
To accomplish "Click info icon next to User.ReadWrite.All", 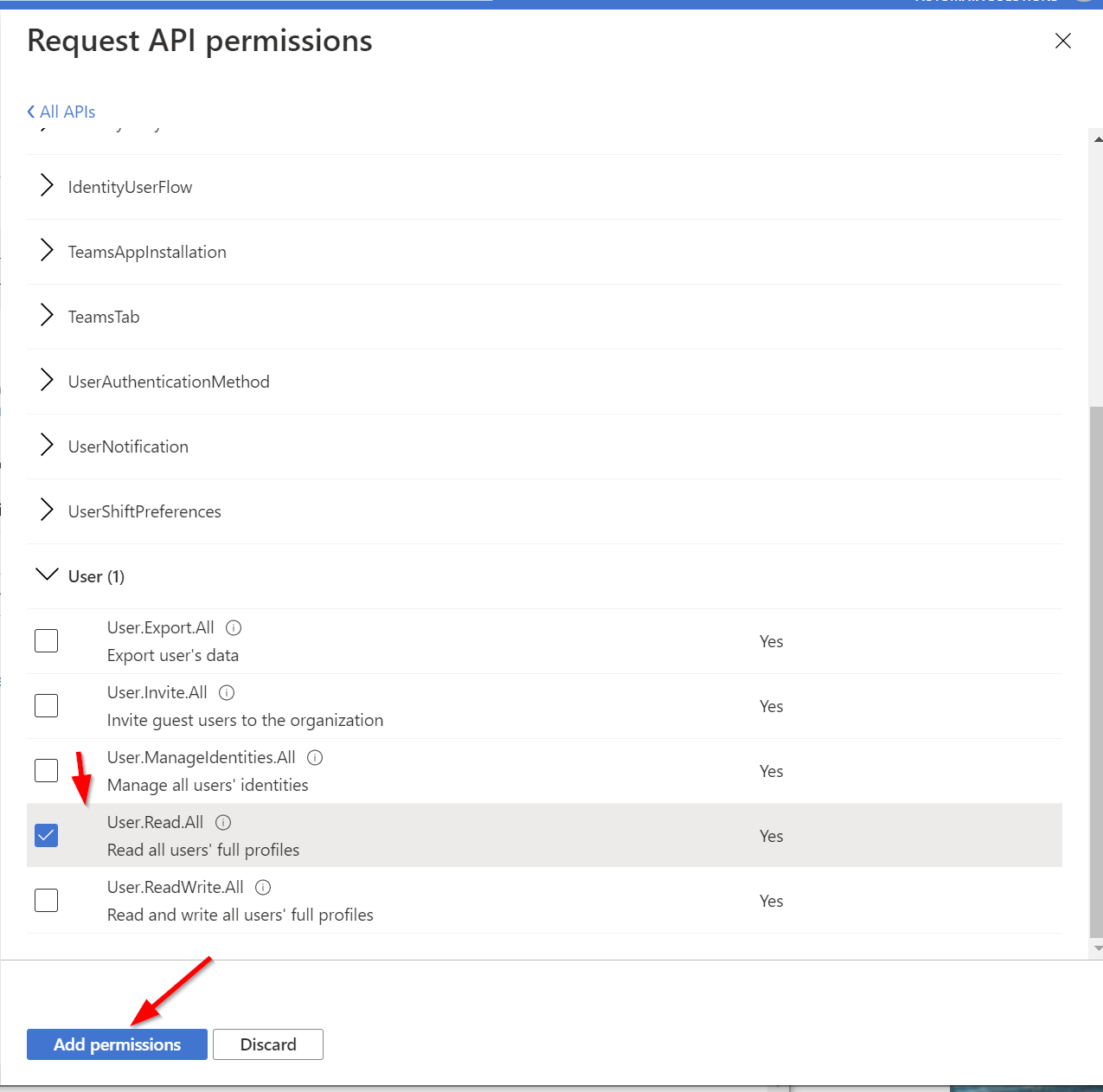I will [x=263, y=888].
